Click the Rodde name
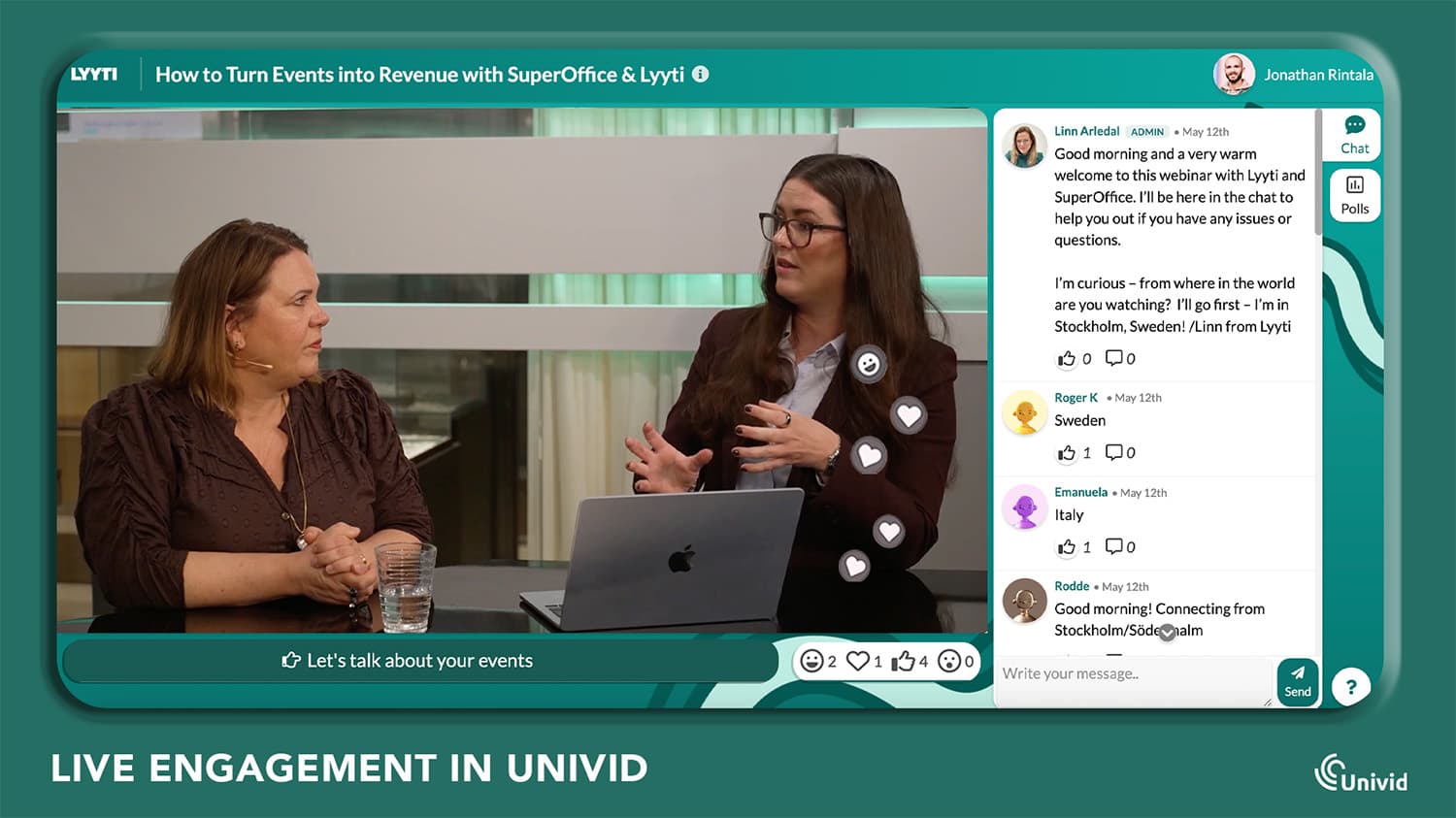Viewport: 1456px width, 818px height. [1072, 586]
